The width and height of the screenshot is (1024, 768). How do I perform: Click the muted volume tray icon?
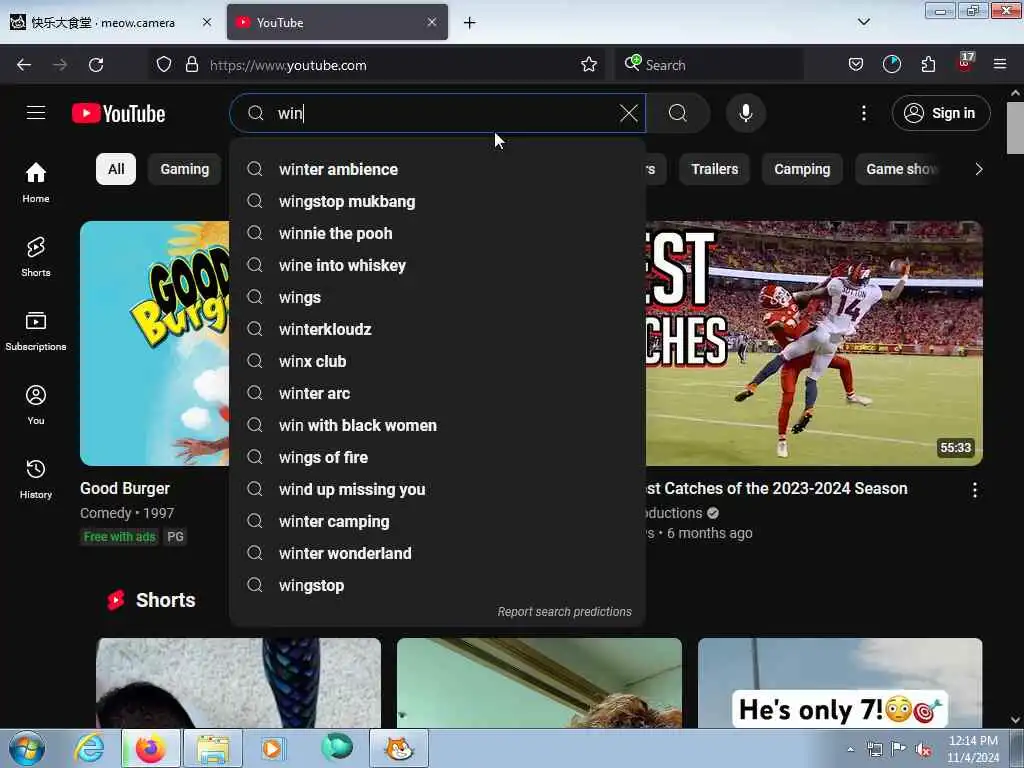923,750
